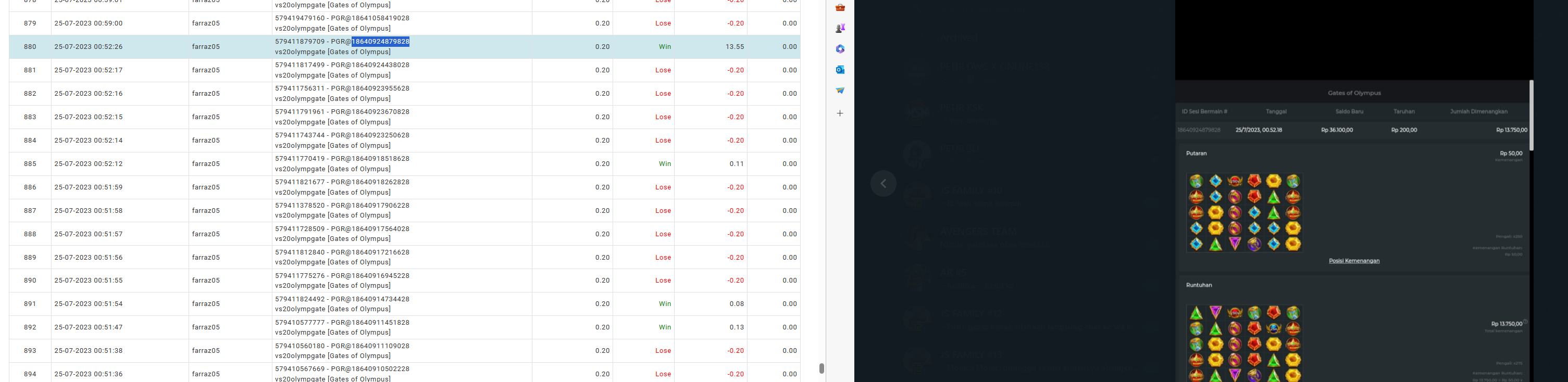Viewport: 1568px width, 382px height.
Task: Click the Win status in row 880
Action: pos(665,47)
